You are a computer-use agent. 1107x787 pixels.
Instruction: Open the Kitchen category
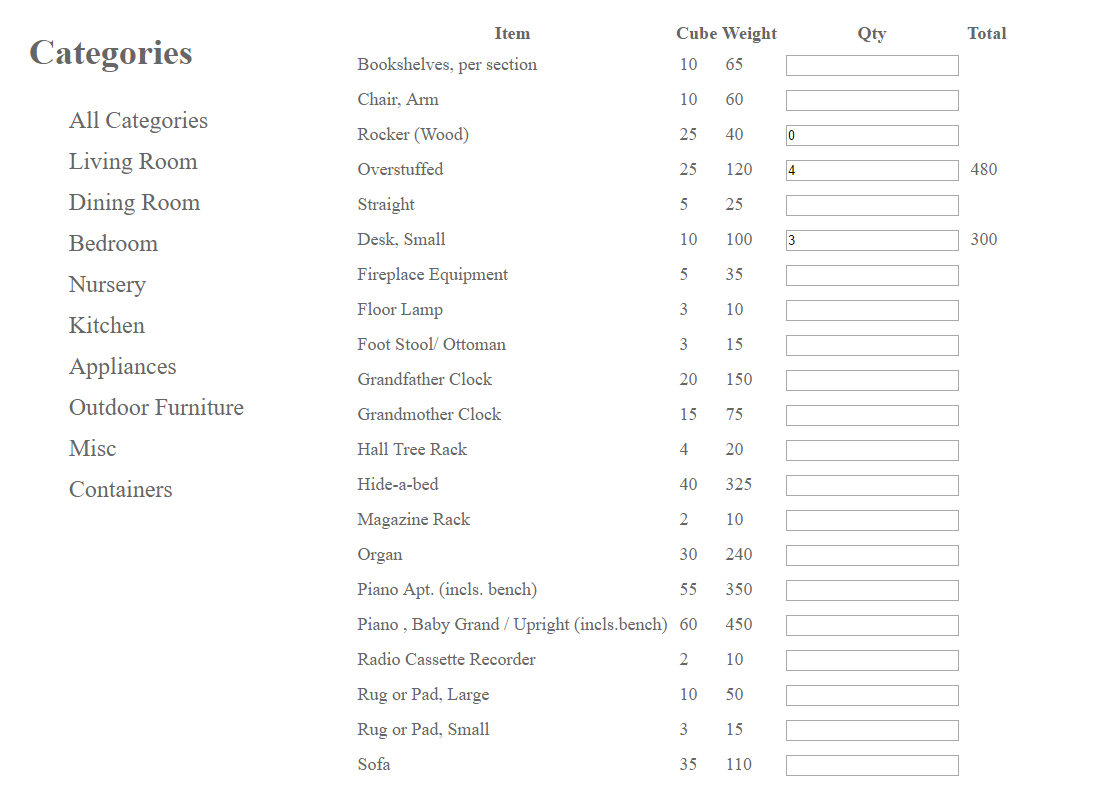(x=107, y=326)
